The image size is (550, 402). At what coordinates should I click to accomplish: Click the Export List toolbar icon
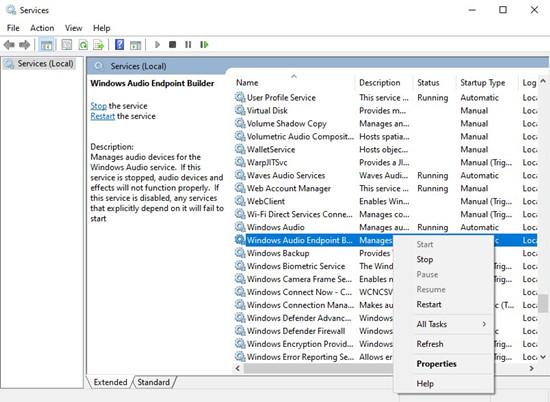[x=99, y=45]
